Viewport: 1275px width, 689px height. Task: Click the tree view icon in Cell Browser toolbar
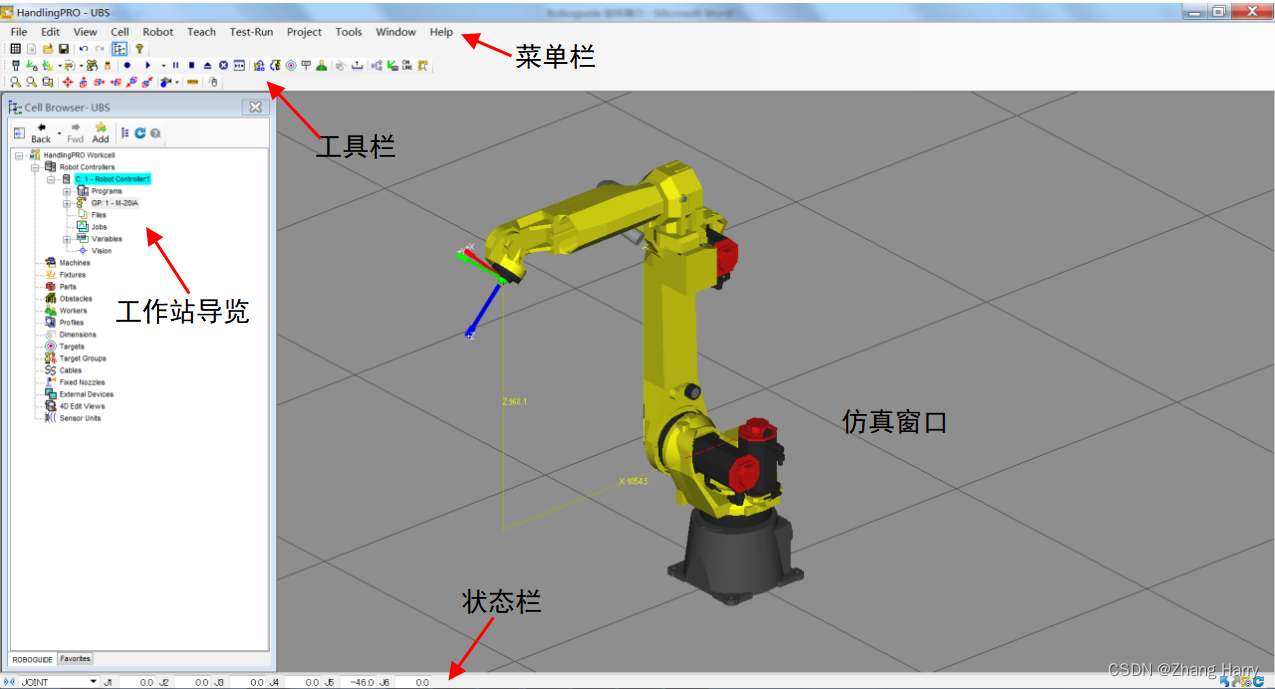[126, 133]
